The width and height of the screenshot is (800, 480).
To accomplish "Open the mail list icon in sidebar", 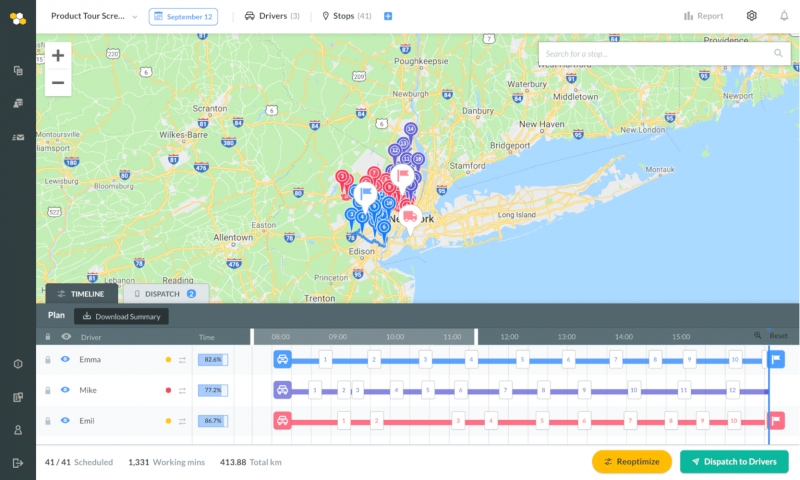I will [x=18, y=137].
